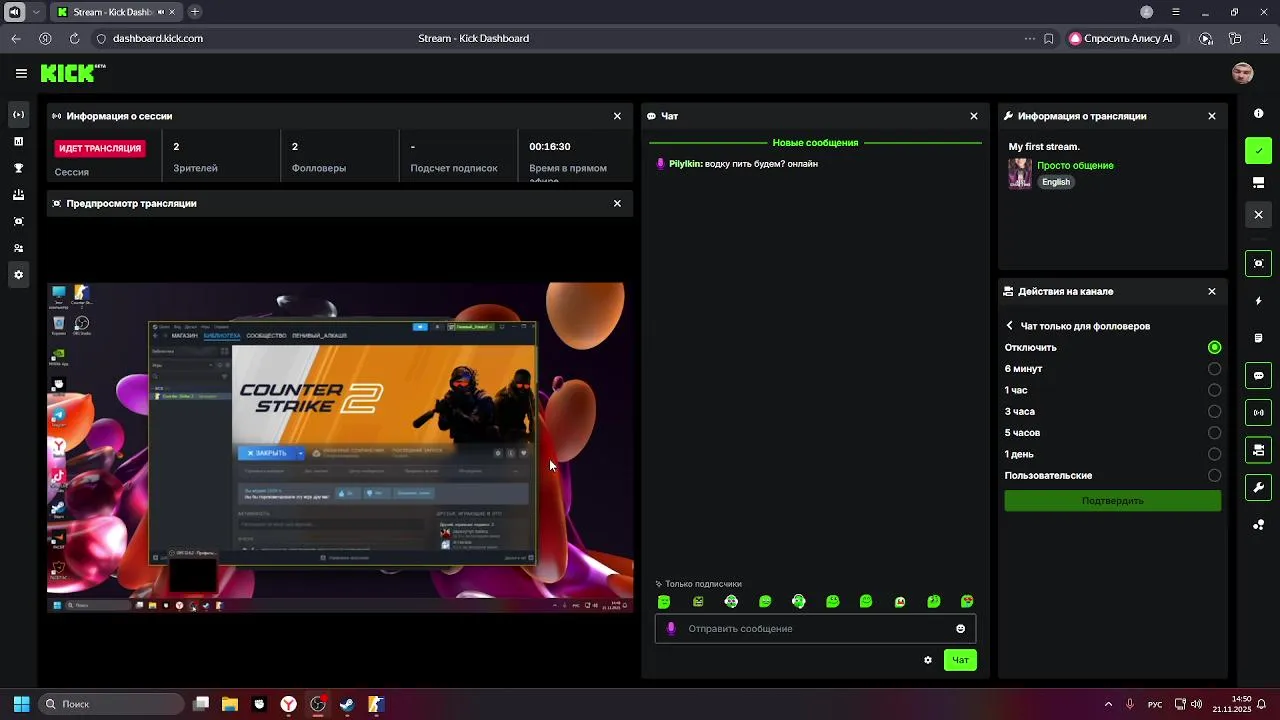This screenshot has width=1280, height=720.
Task: Click the green checkmark button in right toolbar
Action: tap(1258, 151)
